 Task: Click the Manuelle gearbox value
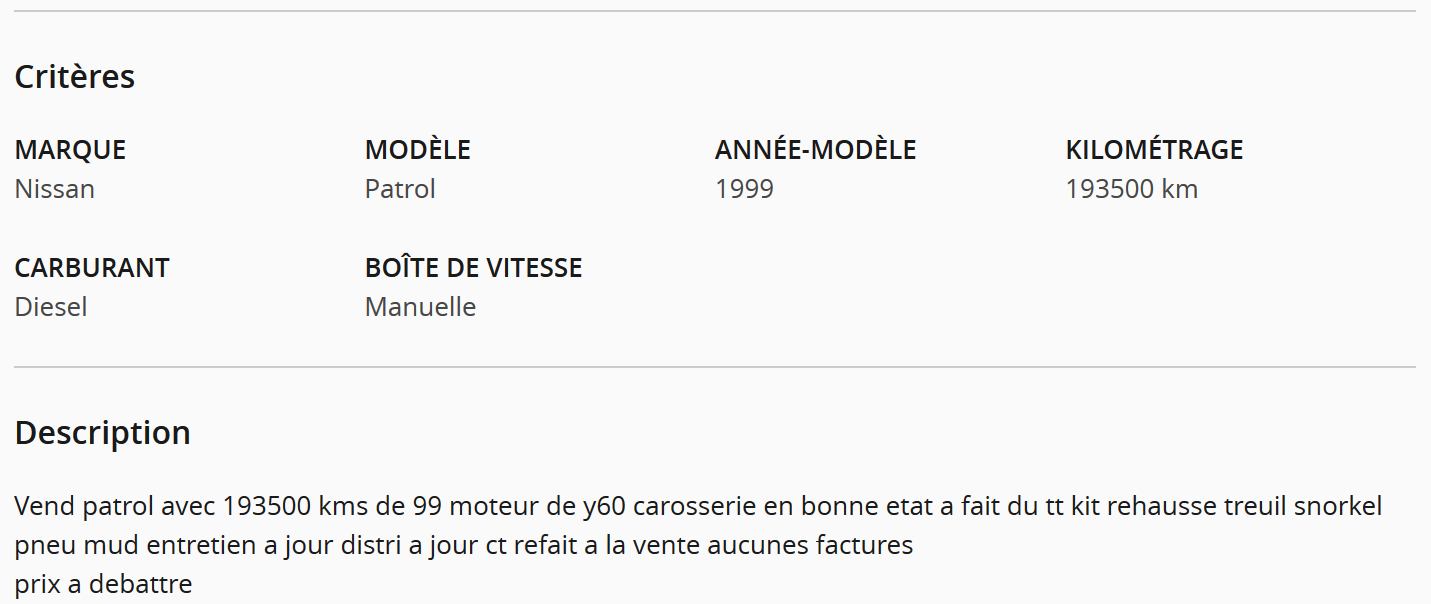(x=420, y=307)
